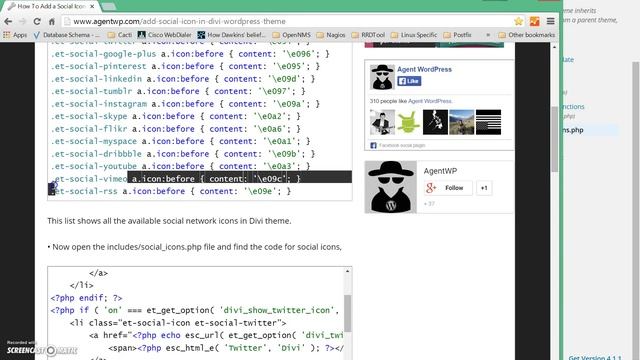The height and width of the screenshot is (360, 640).
Task: Open the Nagios bookmarks folder
Action: click(331, 35)
